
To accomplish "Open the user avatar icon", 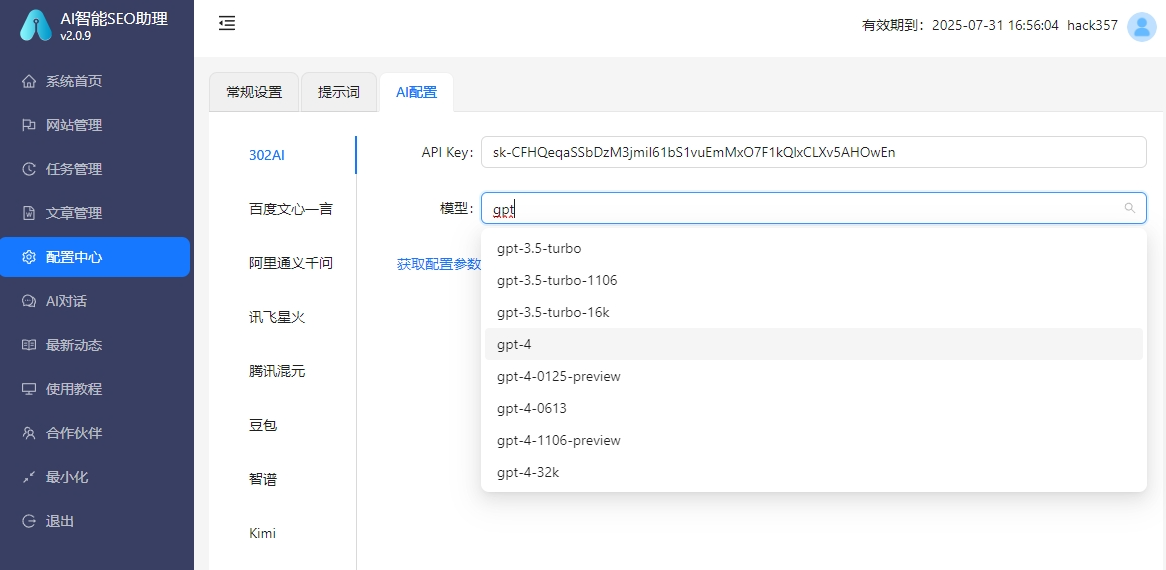I will tap(1141, 26).
